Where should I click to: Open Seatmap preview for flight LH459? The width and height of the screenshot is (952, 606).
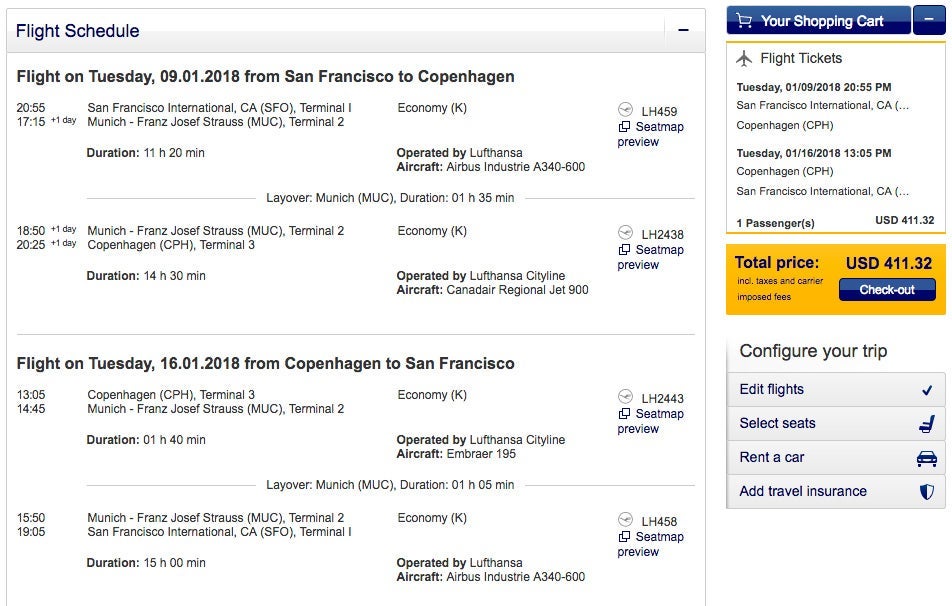coord(650,134)
